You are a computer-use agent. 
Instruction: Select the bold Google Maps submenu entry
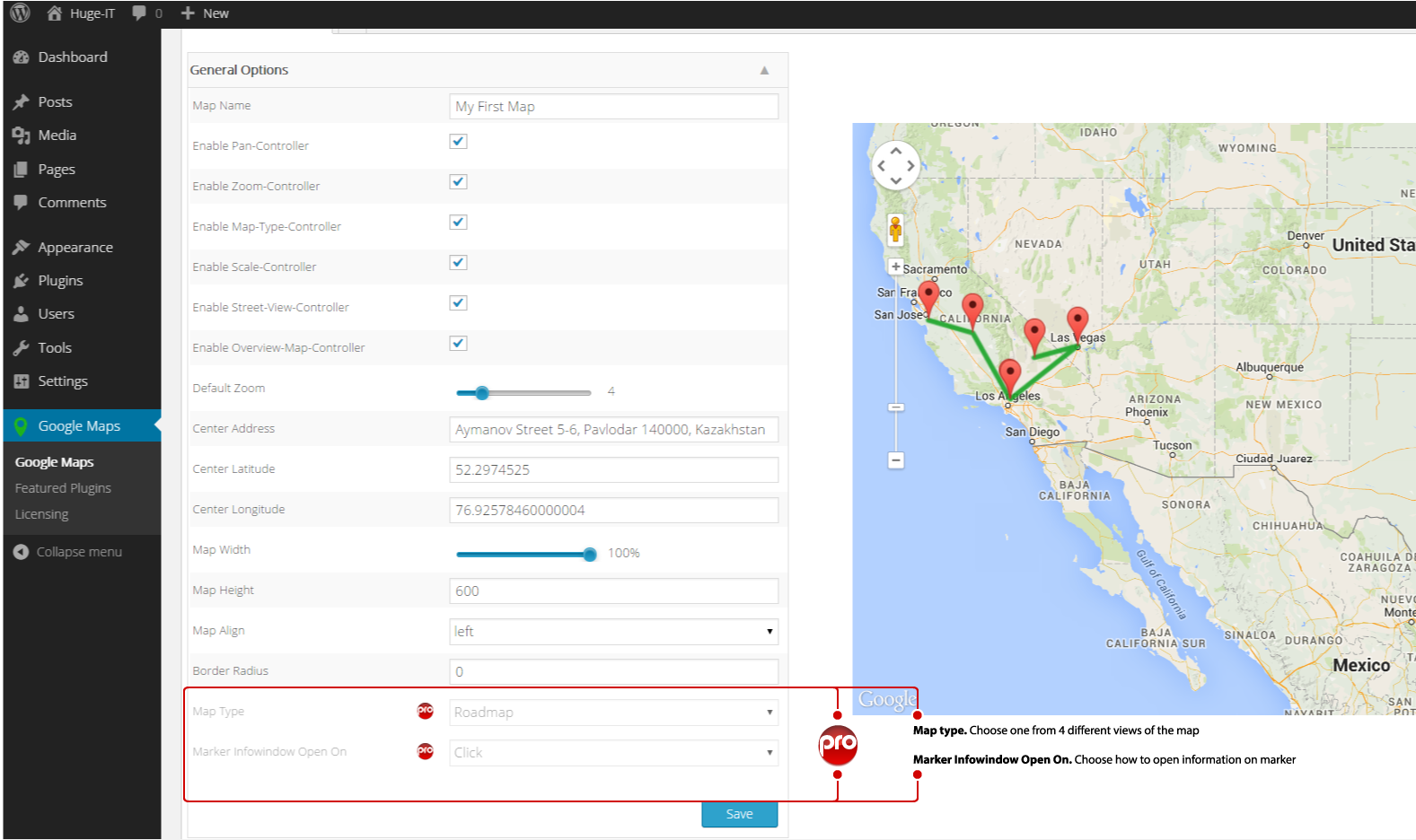point(54,462)
